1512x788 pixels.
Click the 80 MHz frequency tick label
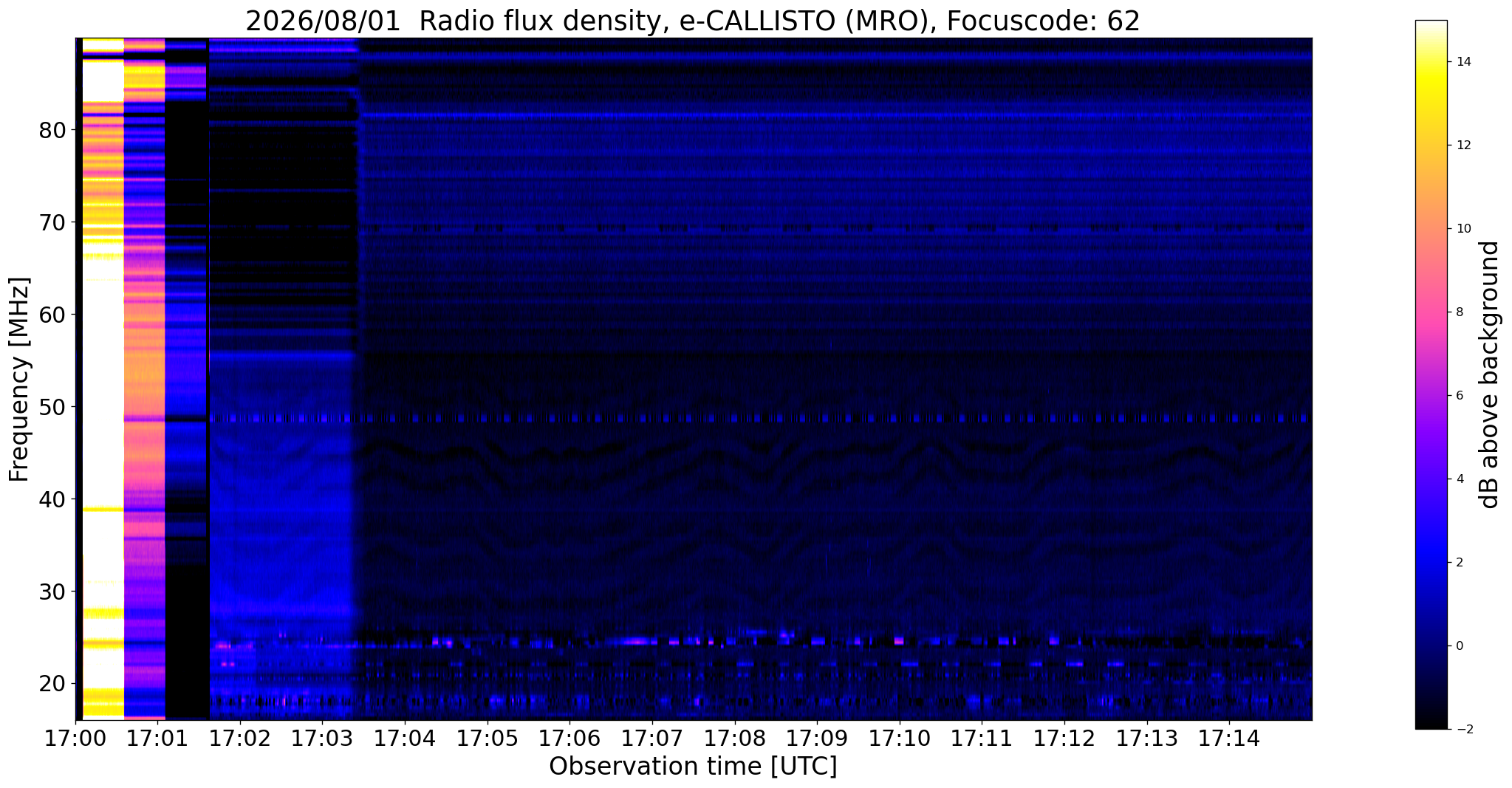[x=52, y=131]
